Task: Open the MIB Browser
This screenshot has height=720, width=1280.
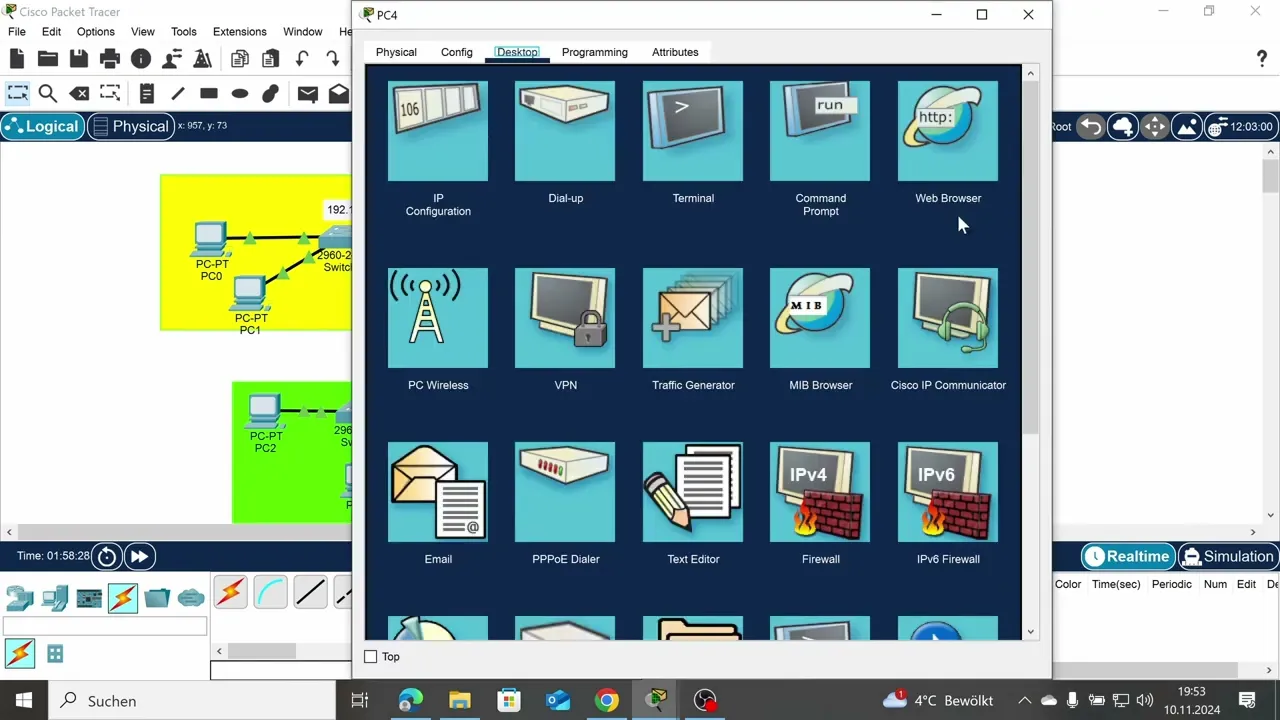Action: coord(820,318)
